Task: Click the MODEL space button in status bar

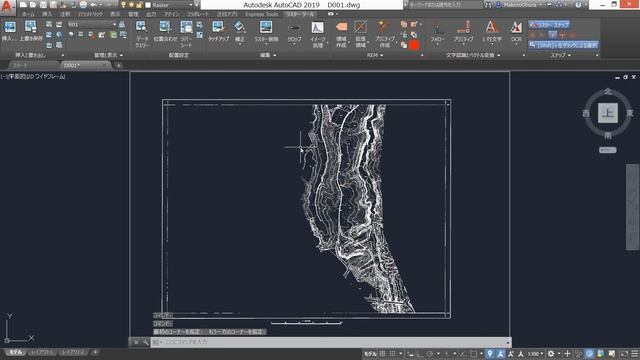Action: 370,354
